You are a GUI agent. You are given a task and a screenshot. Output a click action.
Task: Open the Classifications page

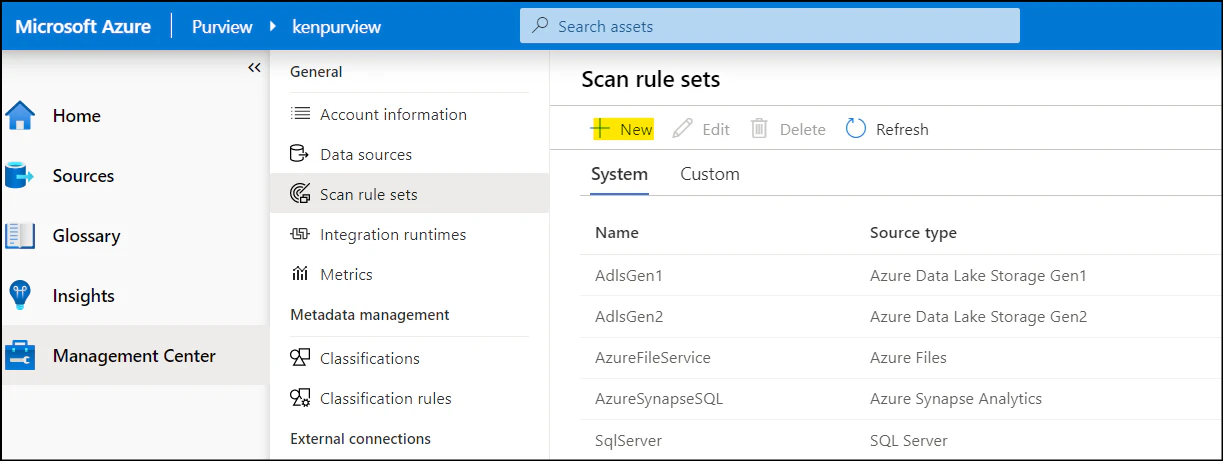pos(370,358)
